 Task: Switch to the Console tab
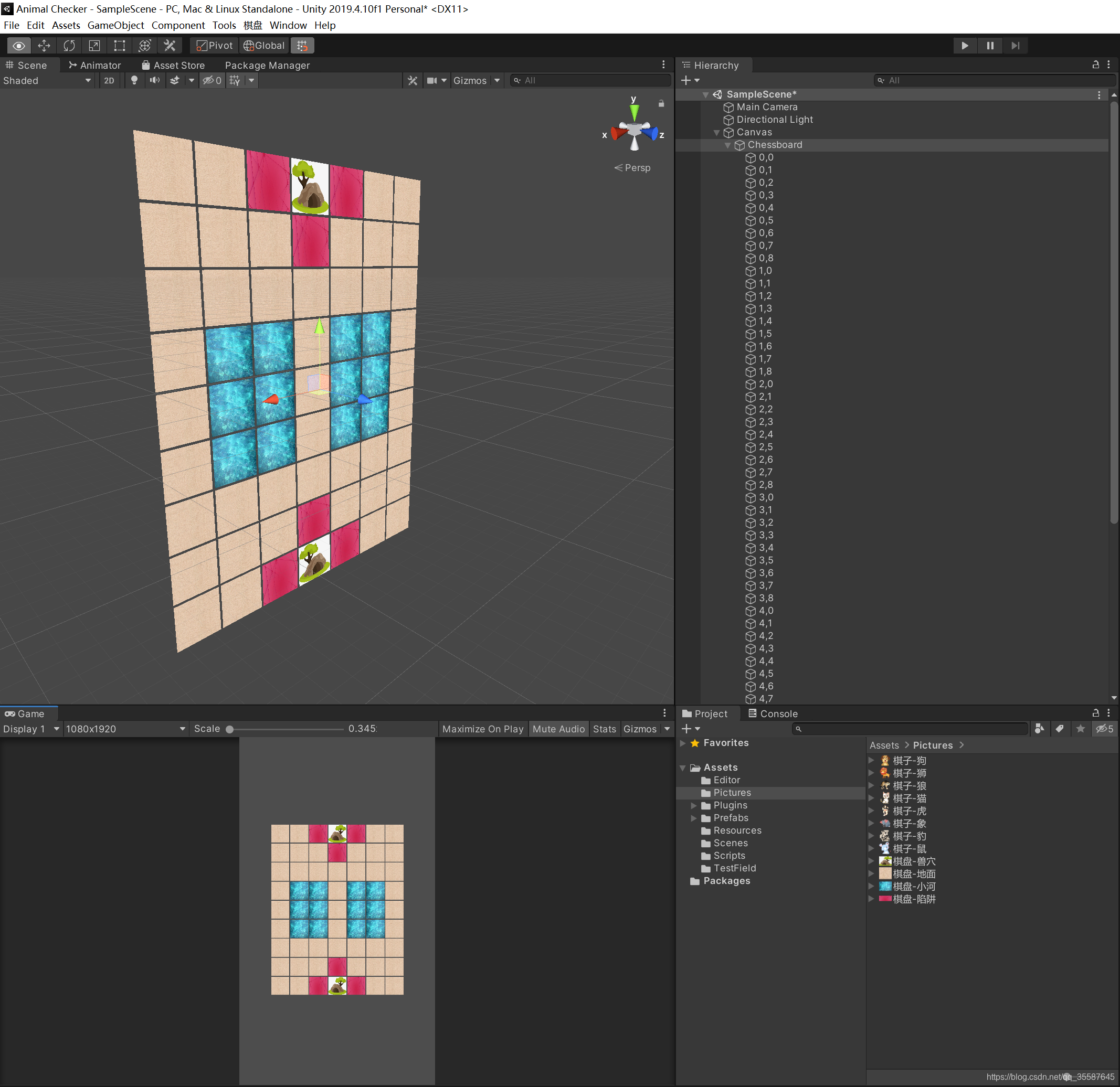tap(773, 713)
